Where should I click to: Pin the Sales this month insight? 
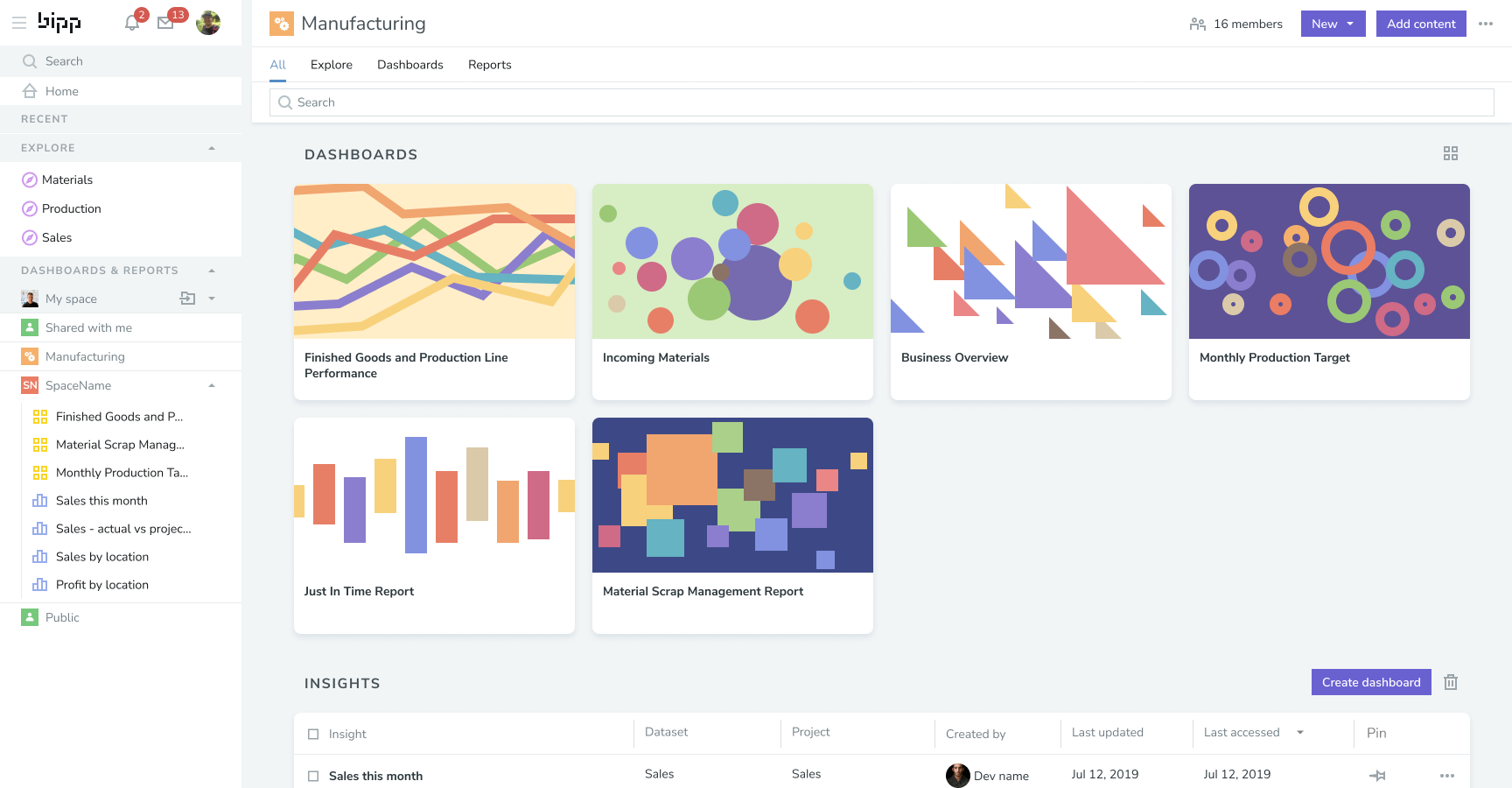1376,776
